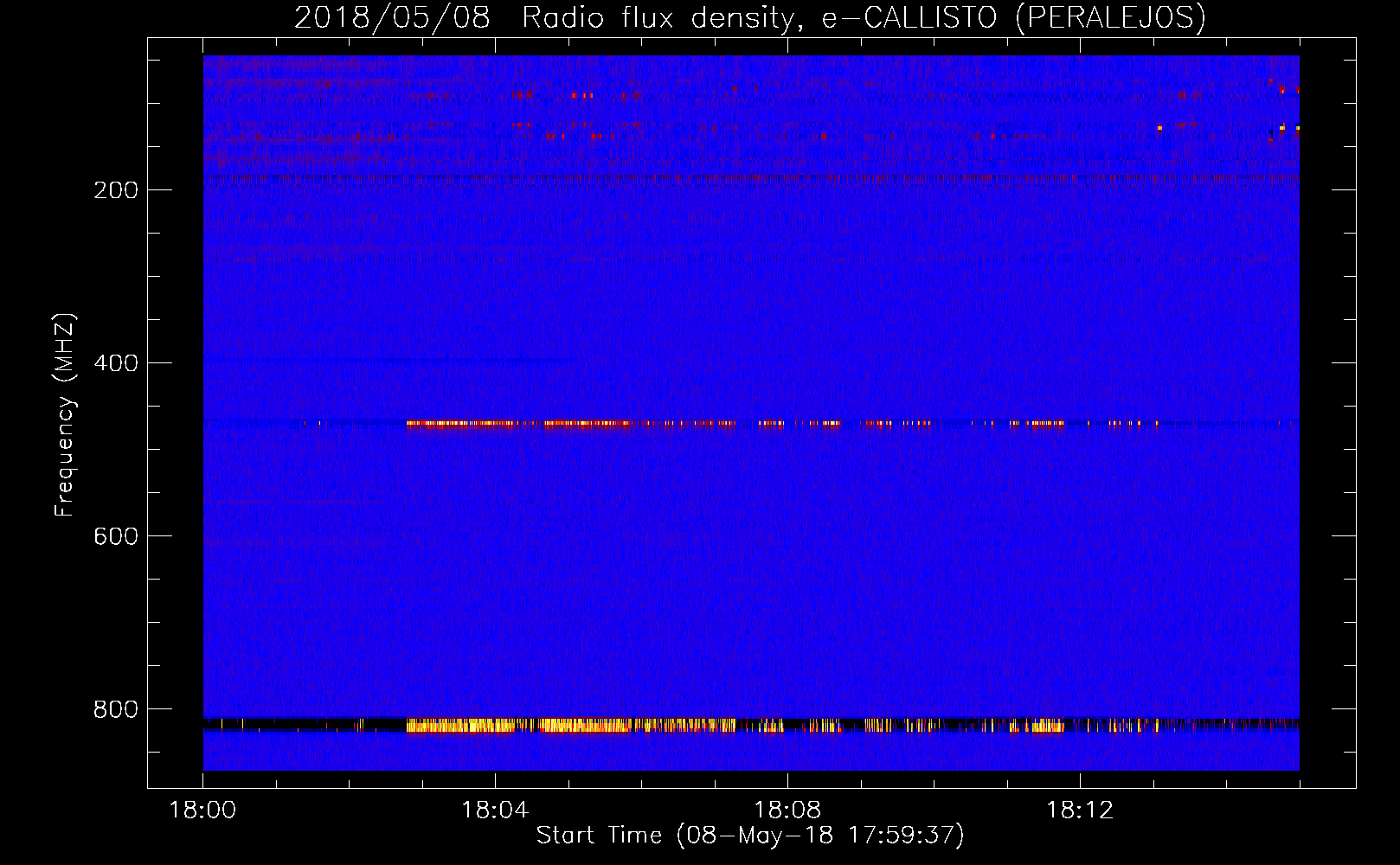Click the '18:00' time tick label
The width and height of the screenshot is (1400, 865).
pos(202,811)
